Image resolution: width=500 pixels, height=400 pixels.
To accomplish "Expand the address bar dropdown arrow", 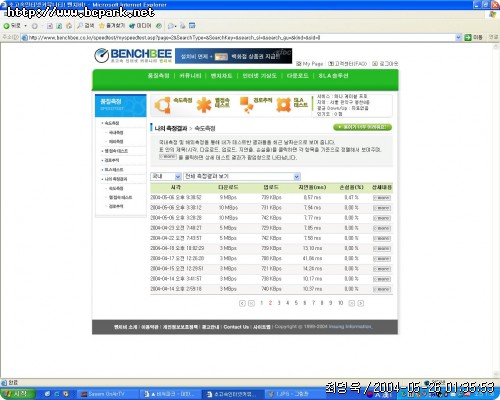I will click(458, 37).
